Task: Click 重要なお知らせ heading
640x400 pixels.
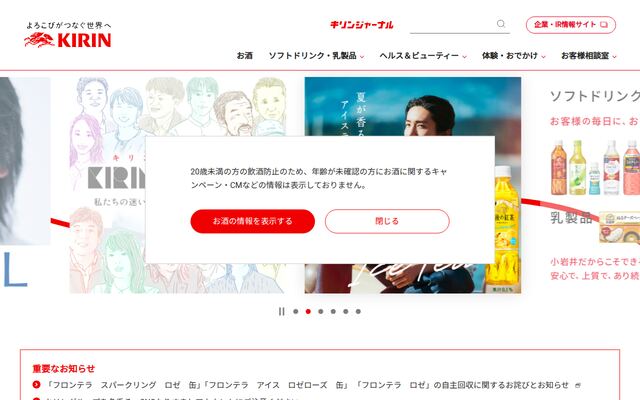Action: 64,369
